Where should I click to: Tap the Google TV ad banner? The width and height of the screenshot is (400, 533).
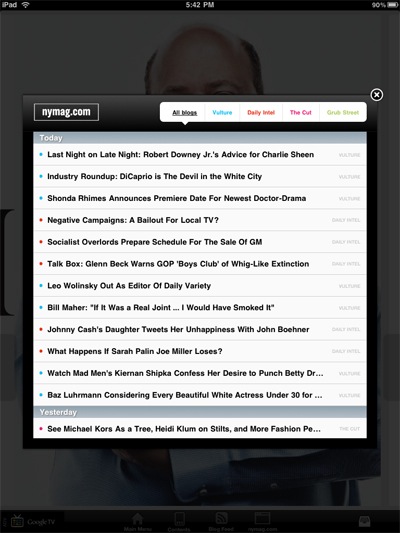[x=33, y=521]
